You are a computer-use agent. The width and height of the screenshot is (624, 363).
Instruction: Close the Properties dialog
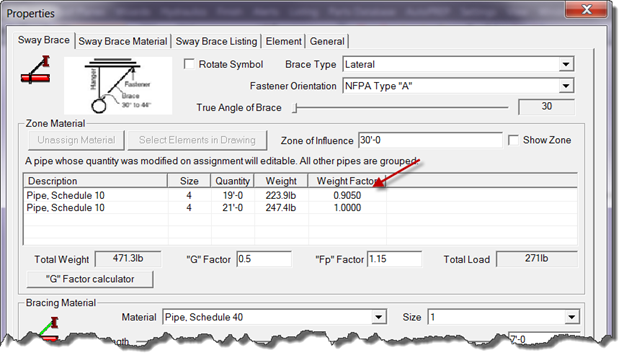[586, 9]
